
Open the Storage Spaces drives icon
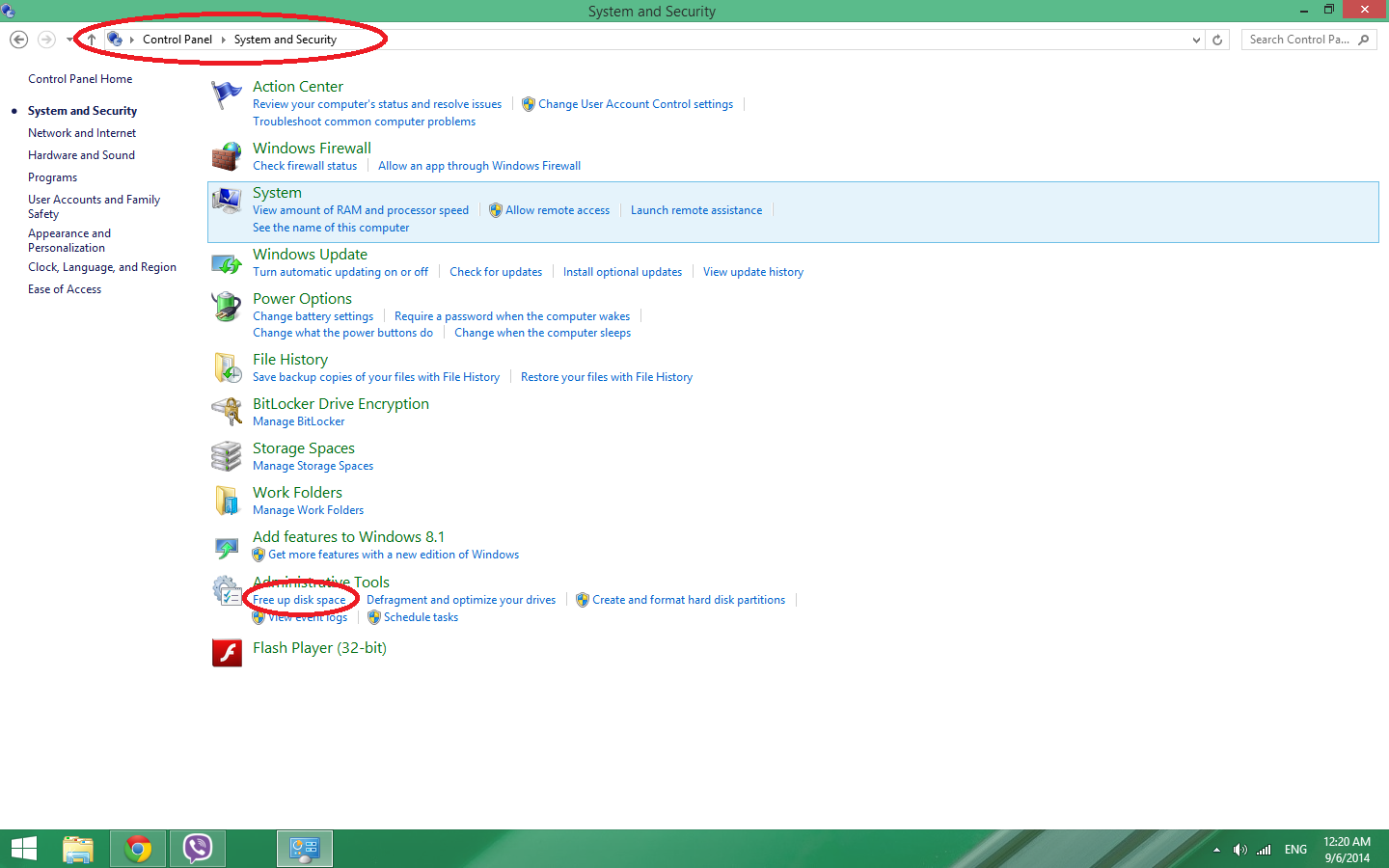227,456
